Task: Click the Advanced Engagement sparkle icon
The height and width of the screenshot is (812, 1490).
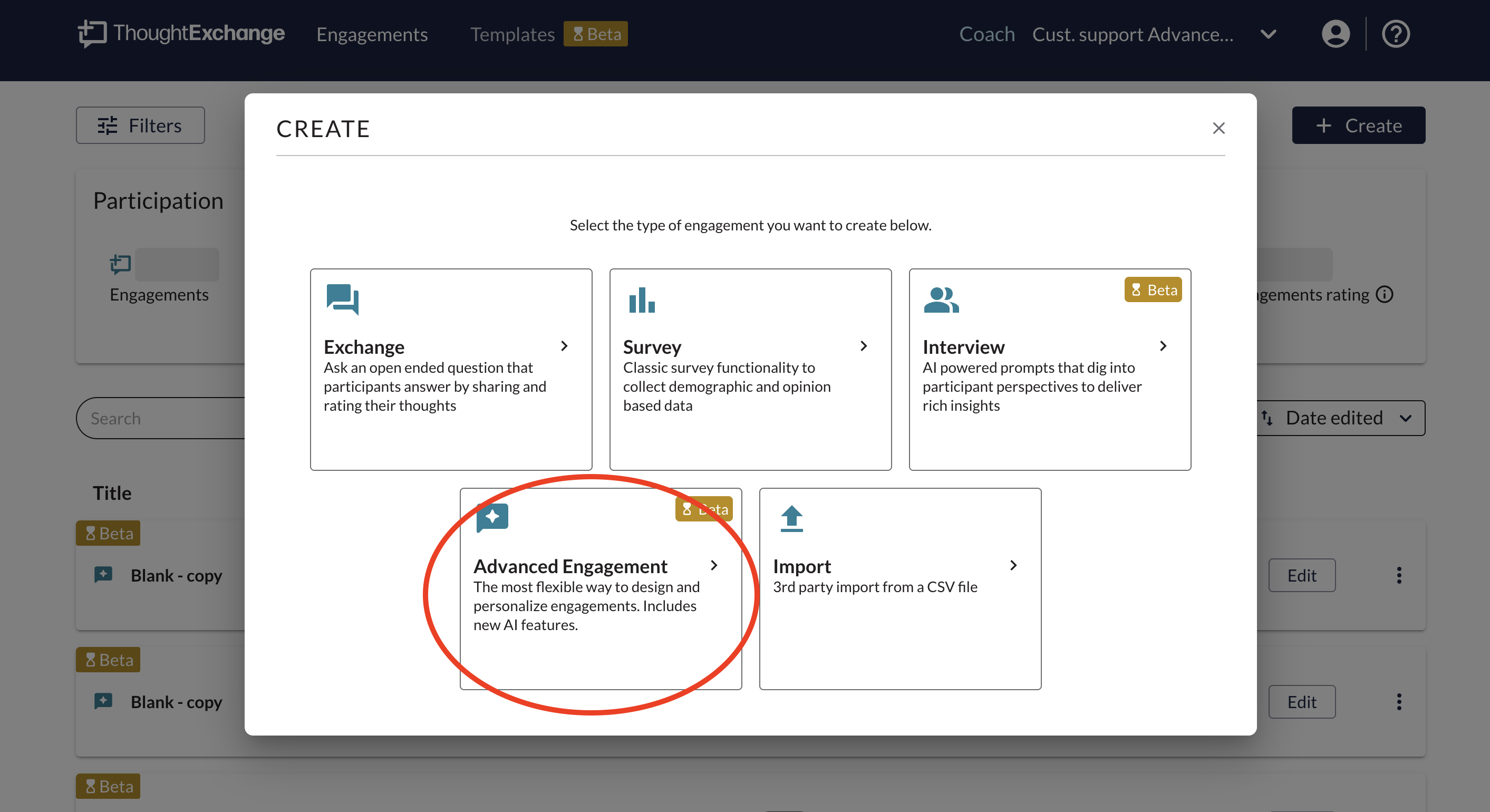Action: pyautogui.click(x=492, y=518)
